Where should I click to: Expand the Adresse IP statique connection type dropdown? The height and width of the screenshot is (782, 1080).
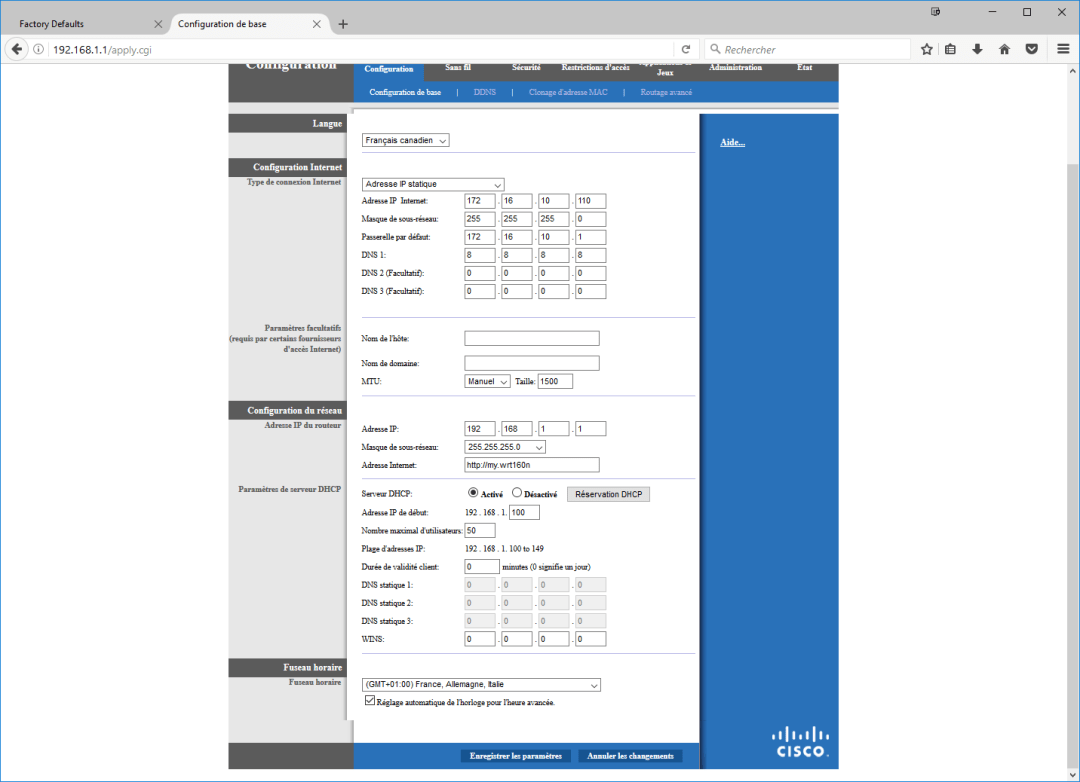(x=433, y=184)
